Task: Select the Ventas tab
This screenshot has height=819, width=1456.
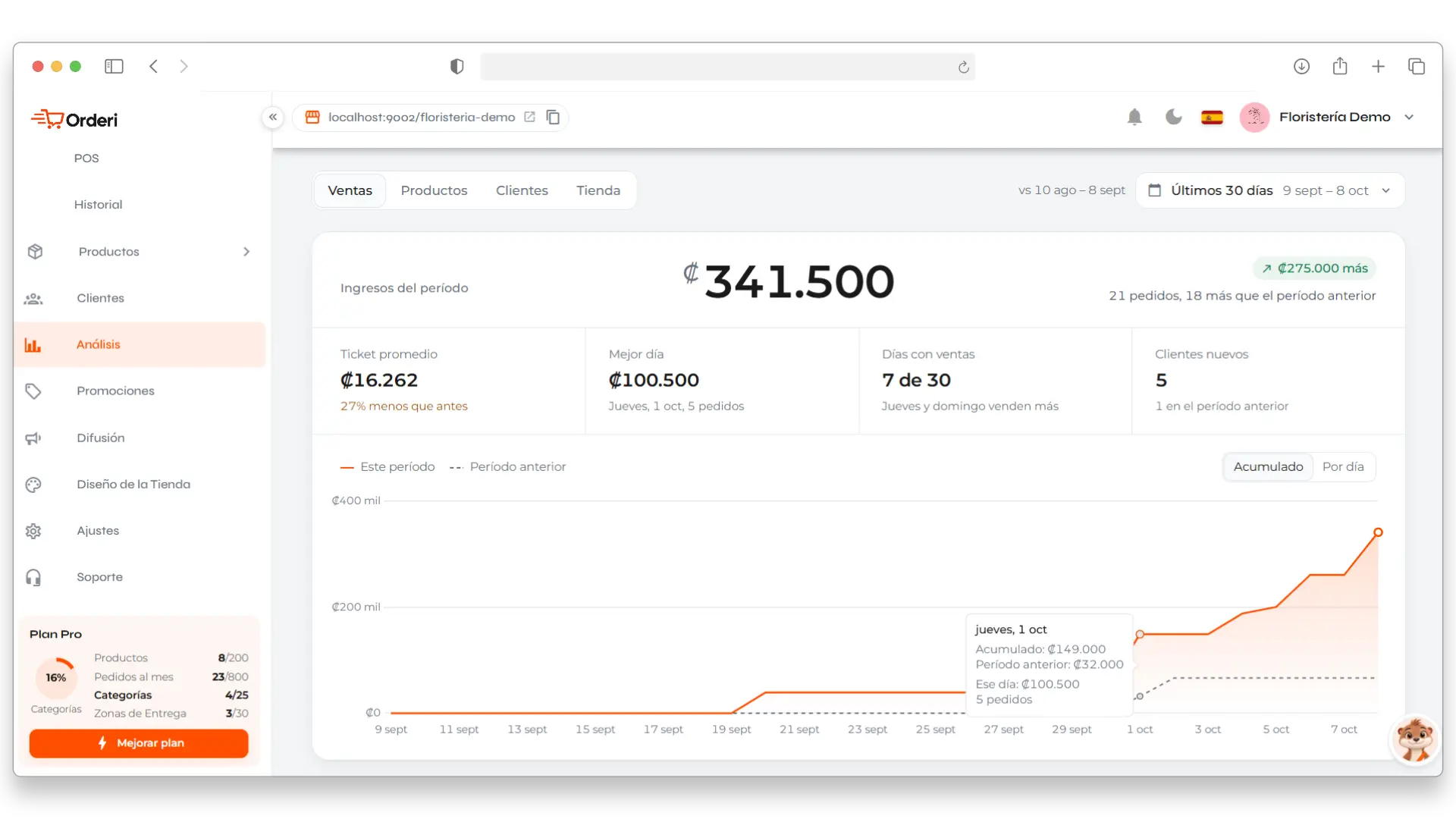Action: point(350,190)
